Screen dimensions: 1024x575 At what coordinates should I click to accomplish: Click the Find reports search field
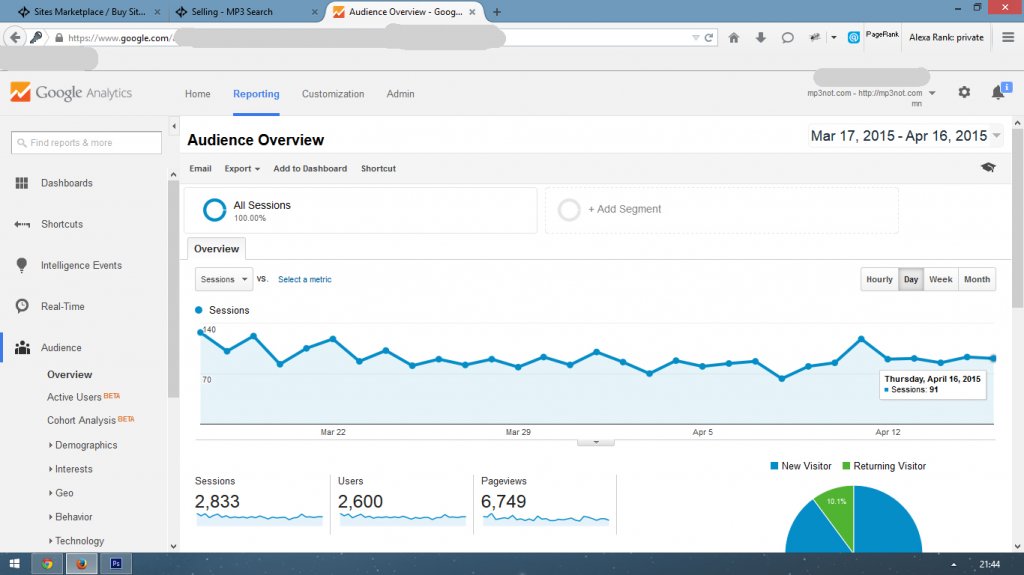(x=86, y=143)
